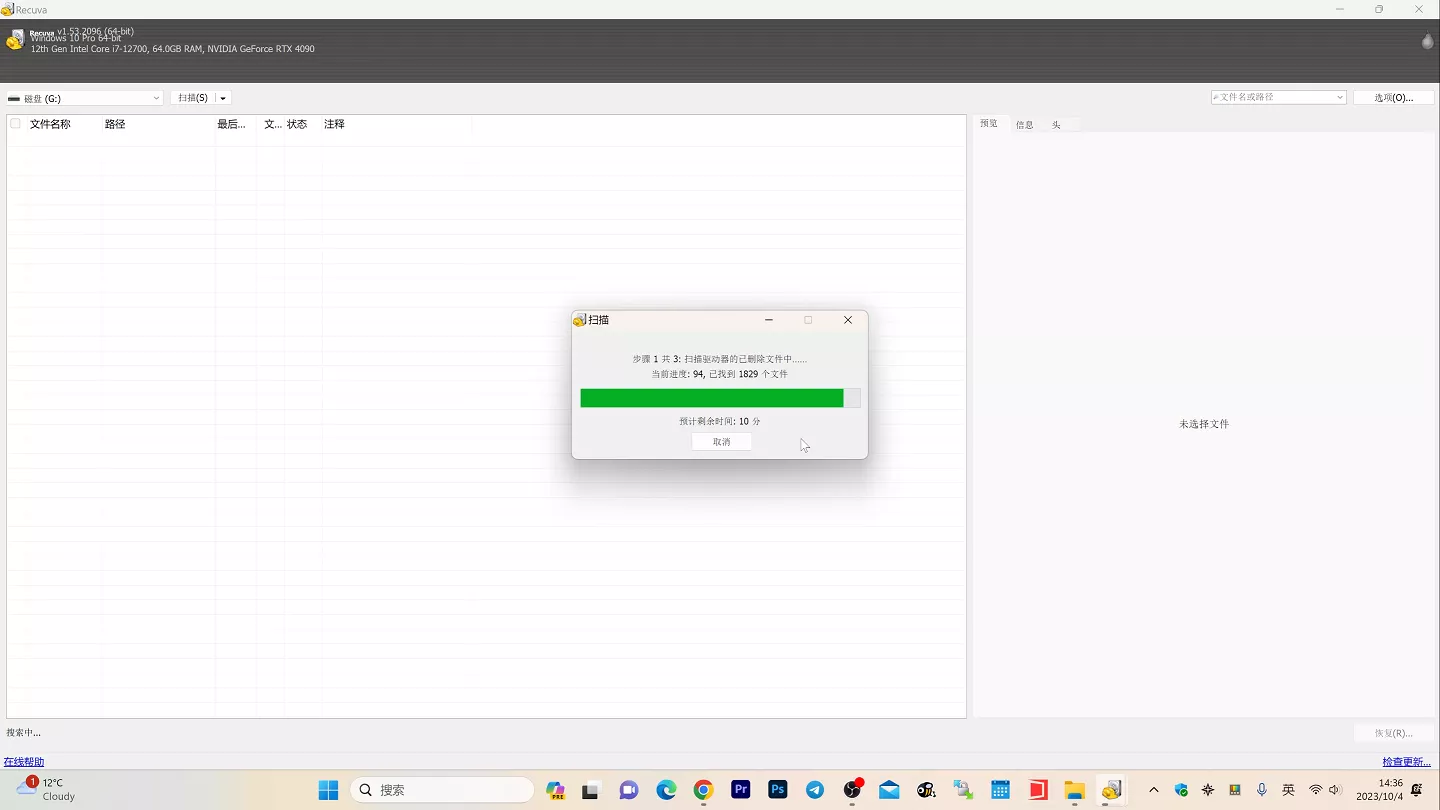Cancel the scan with the 取消 button

pos(721,442)
